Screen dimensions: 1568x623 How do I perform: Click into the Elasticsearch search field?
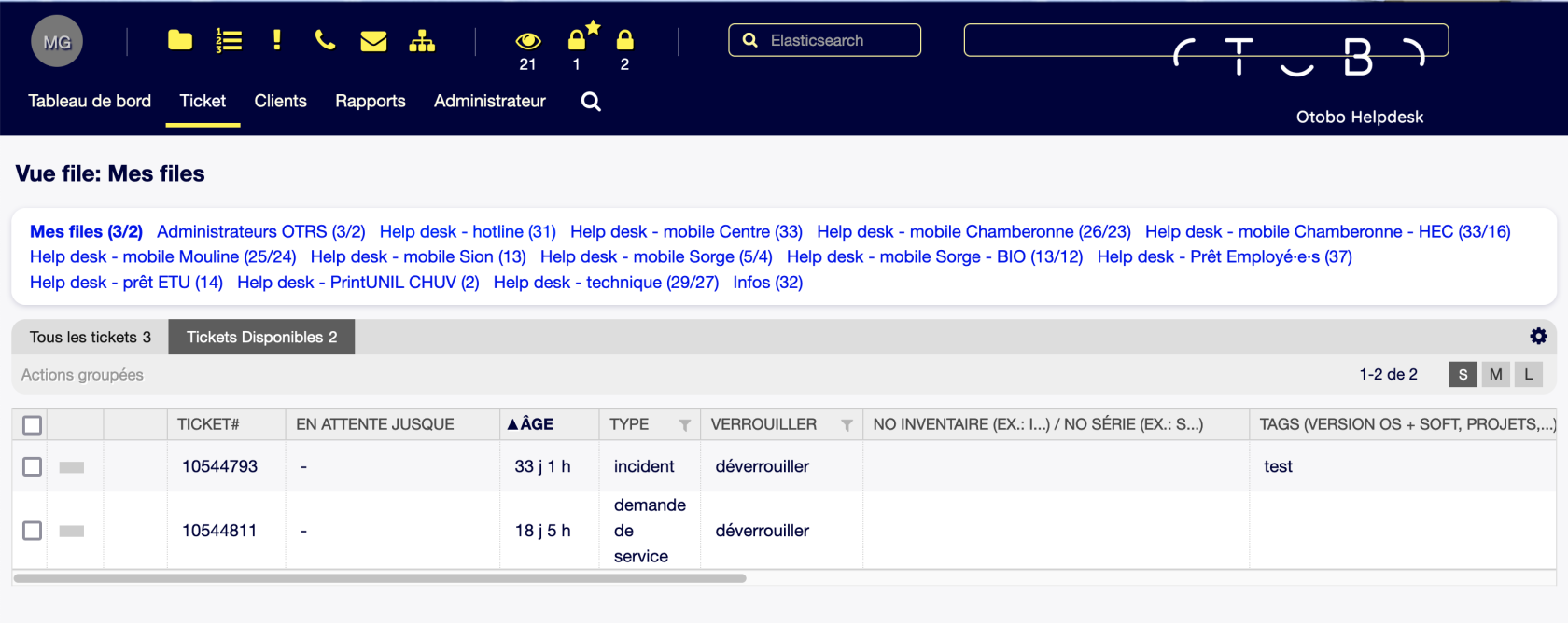835,40
